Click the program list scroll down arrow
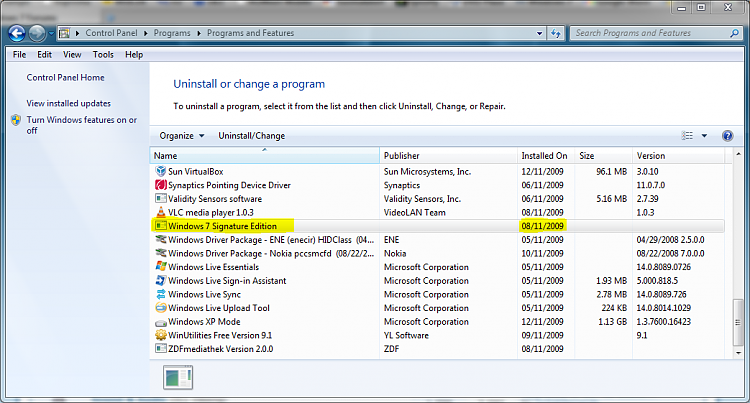 click(x=738, y=353)
